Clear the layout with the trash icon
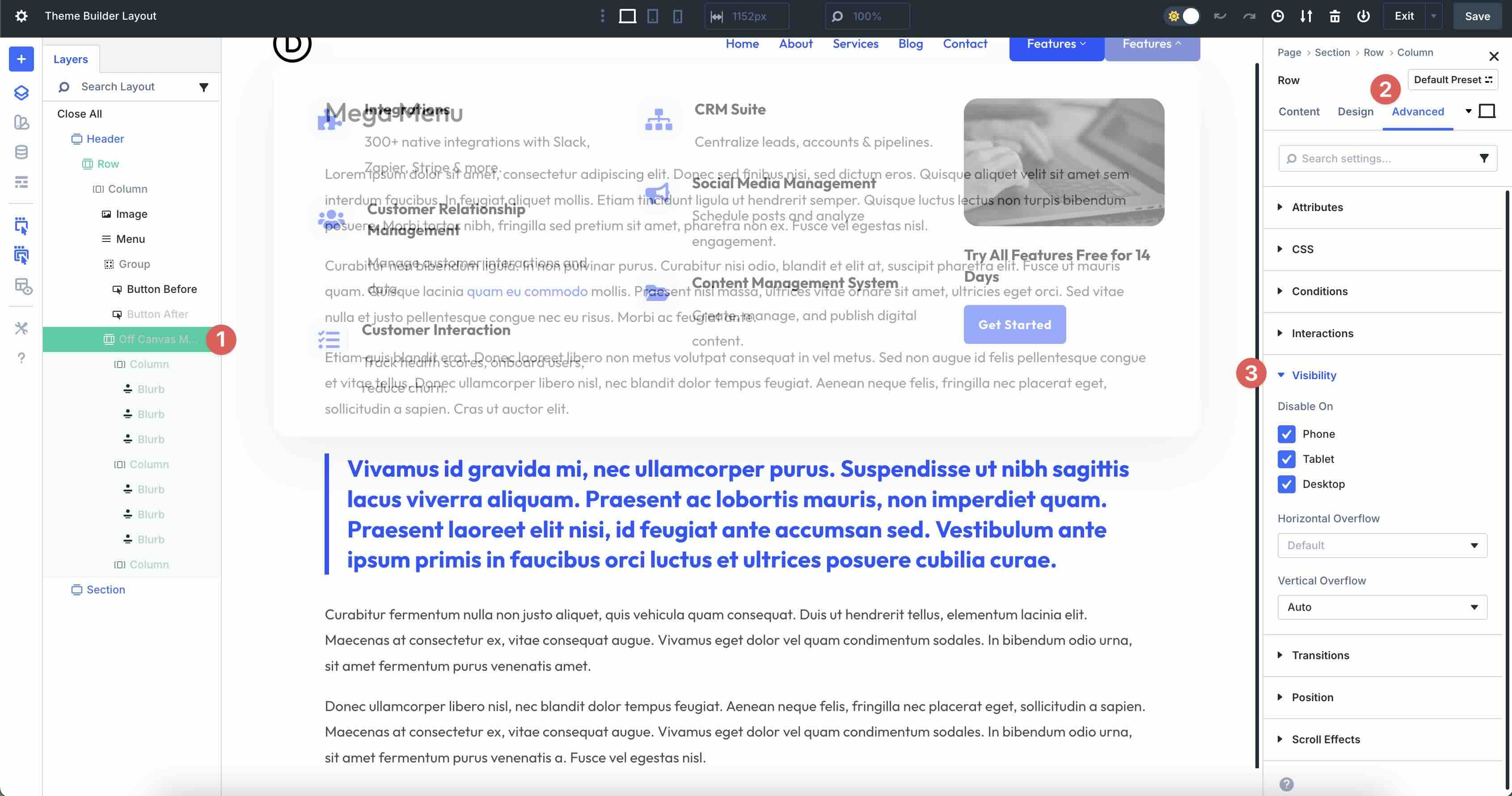This screenshot has height=796, width=1512. click(x=1335, y=16)
